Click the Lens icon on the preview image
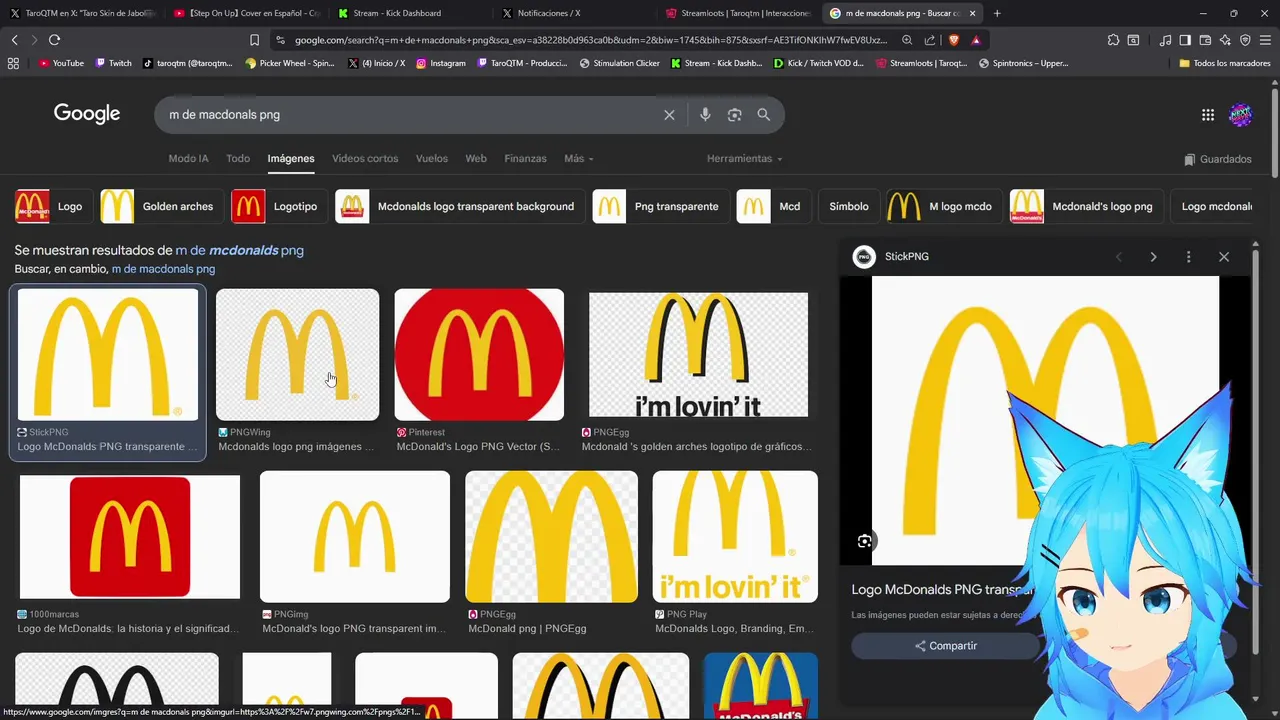The height and width of the screenshot is (720, 1280). point(865,541)
